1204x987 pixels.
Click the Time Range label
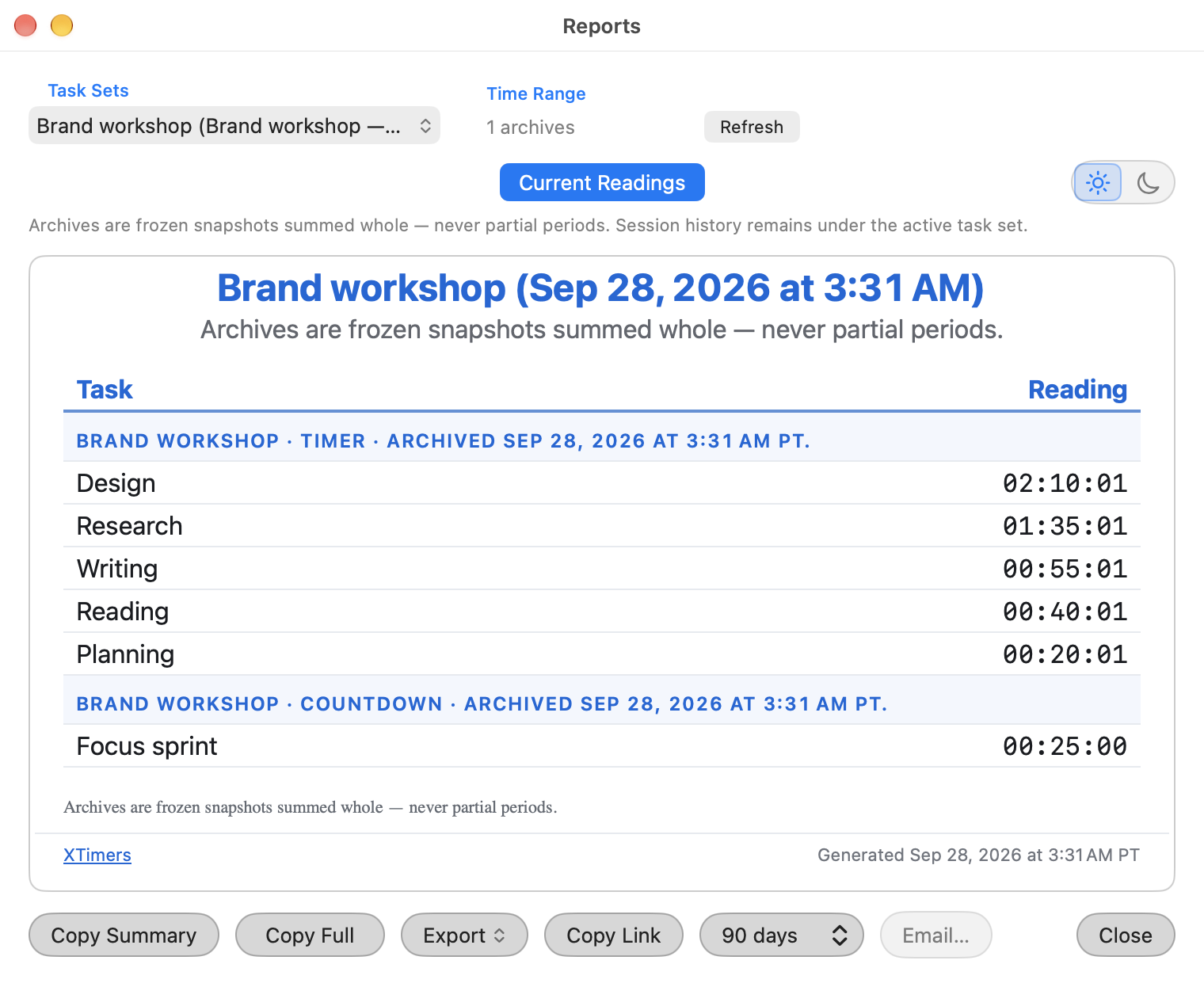pos(536,93)
